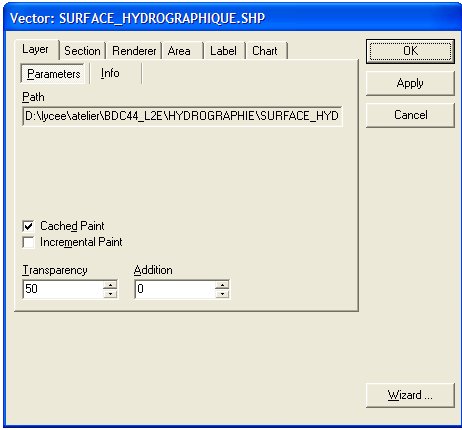Open the Section tab
Image resolution: width=462 pixels, height=430 pixels.
click(x=82, y=51)
